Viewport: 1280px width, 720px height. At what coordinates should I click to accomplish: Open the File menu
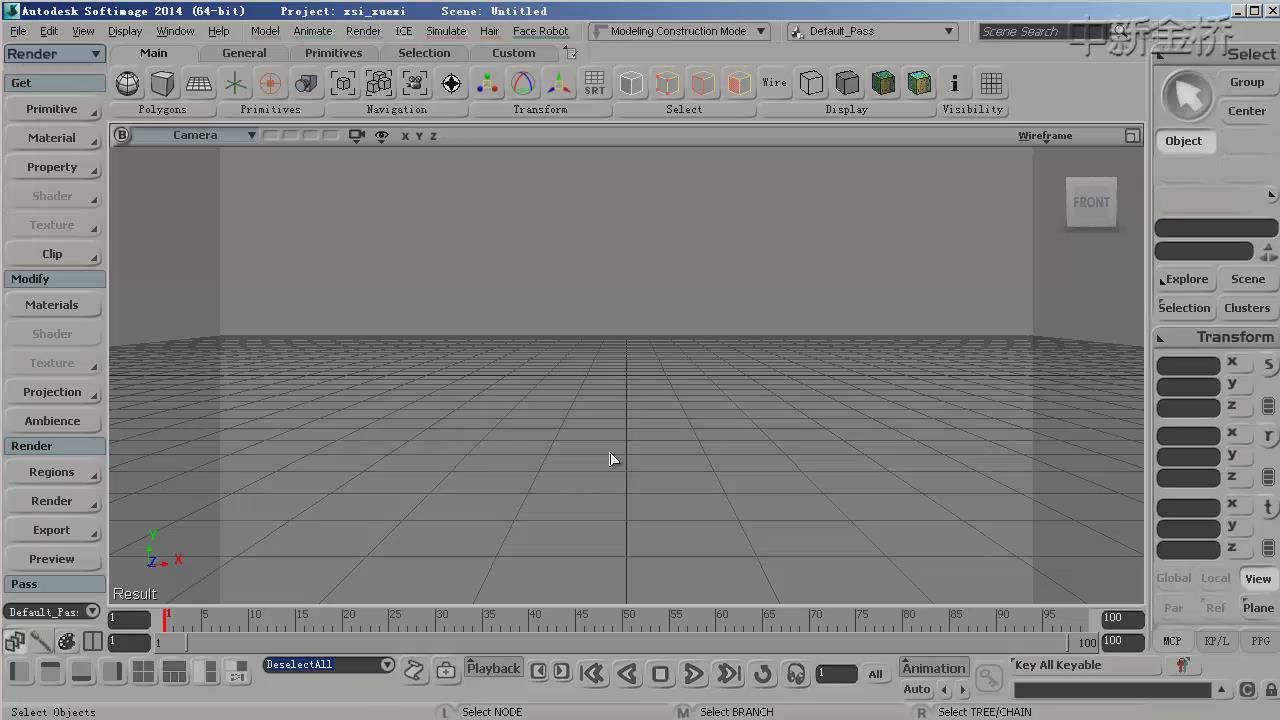(18, 31)
